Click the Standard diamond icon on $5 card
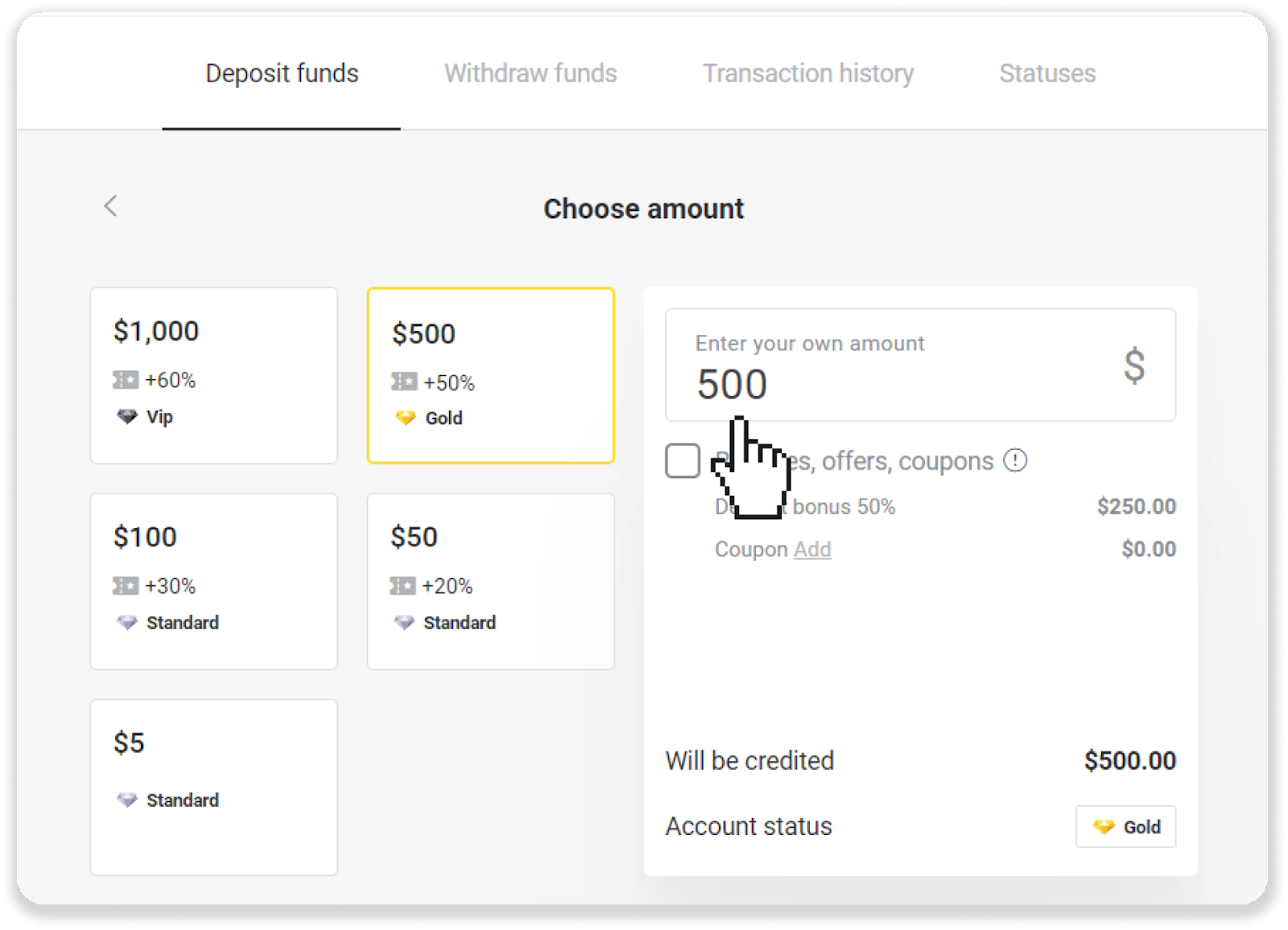The width and height of the screenshot is (1288, 930). [127, 800]
